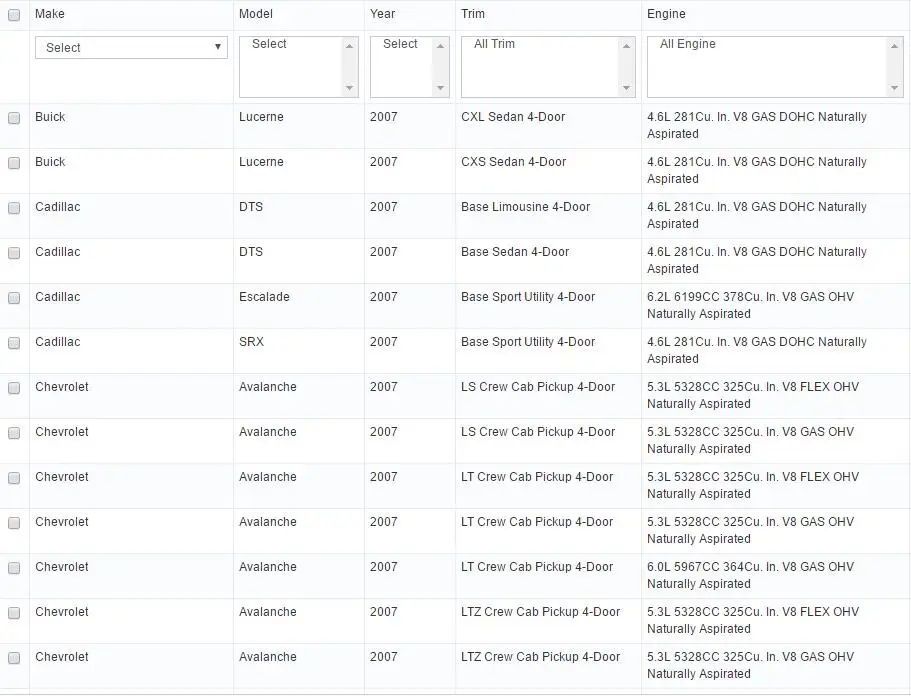Screen dimensions: 911x696
Task: Check the Avalanche LT 5.3L FLEX row checkbox
Action: pyautogui.click(x=14, y=478)
